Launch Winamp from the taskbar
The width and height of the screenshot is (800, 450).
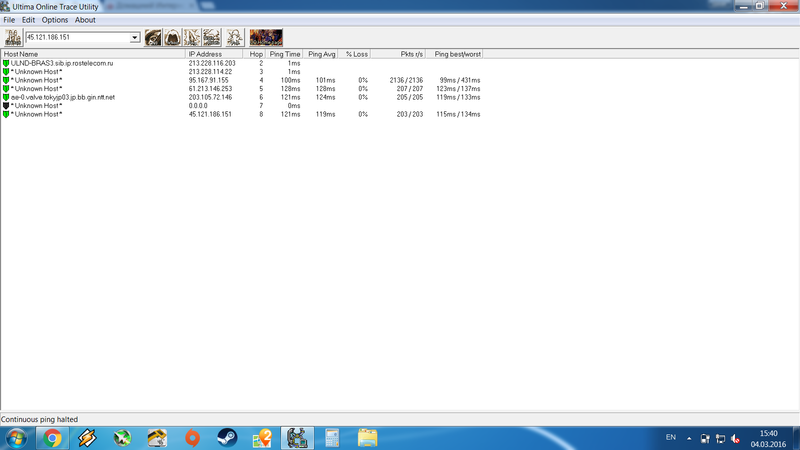pyautogui.click(x=87, y=438)
